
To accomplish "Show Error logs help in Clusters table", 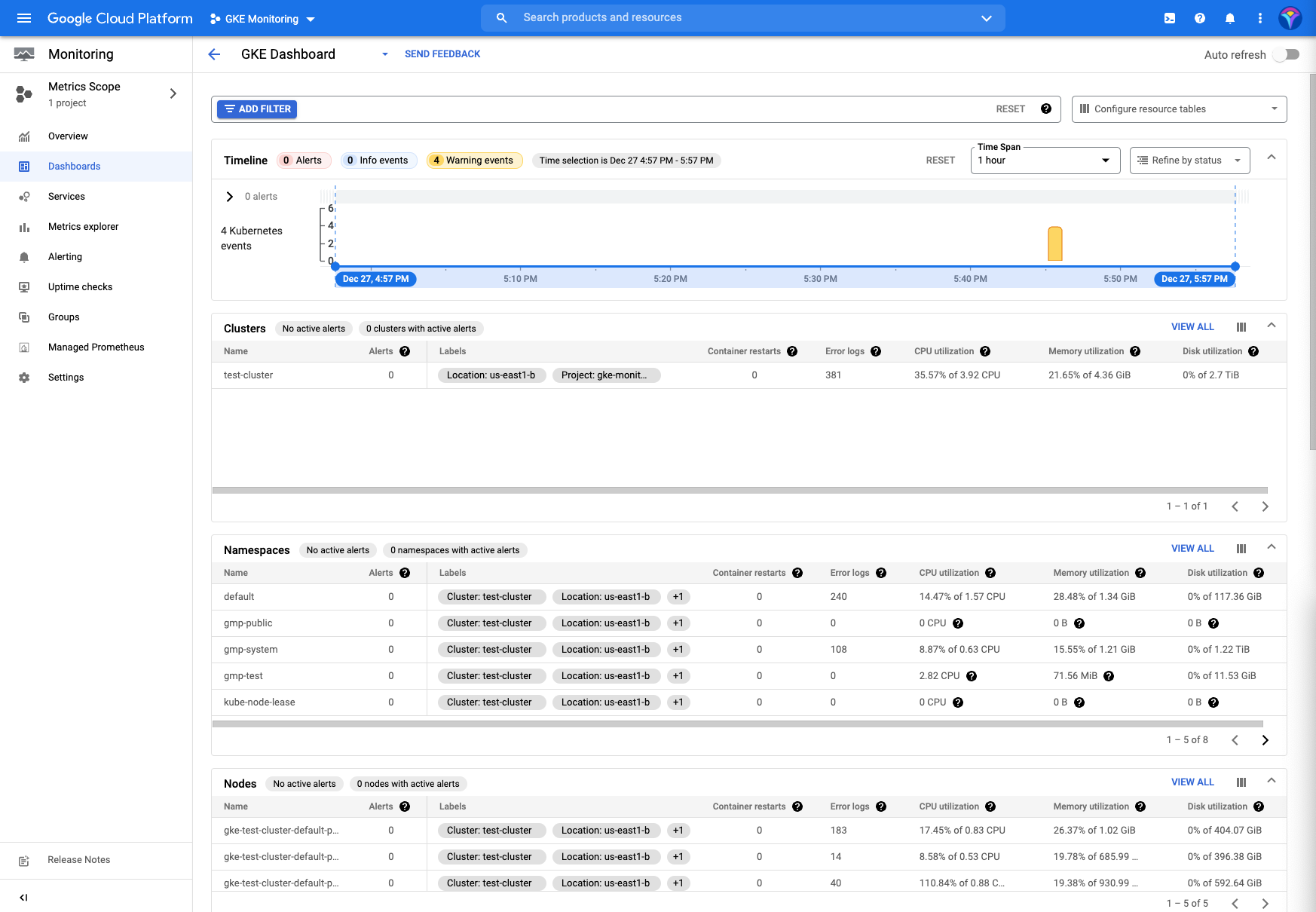I will [x=876, y=351].
